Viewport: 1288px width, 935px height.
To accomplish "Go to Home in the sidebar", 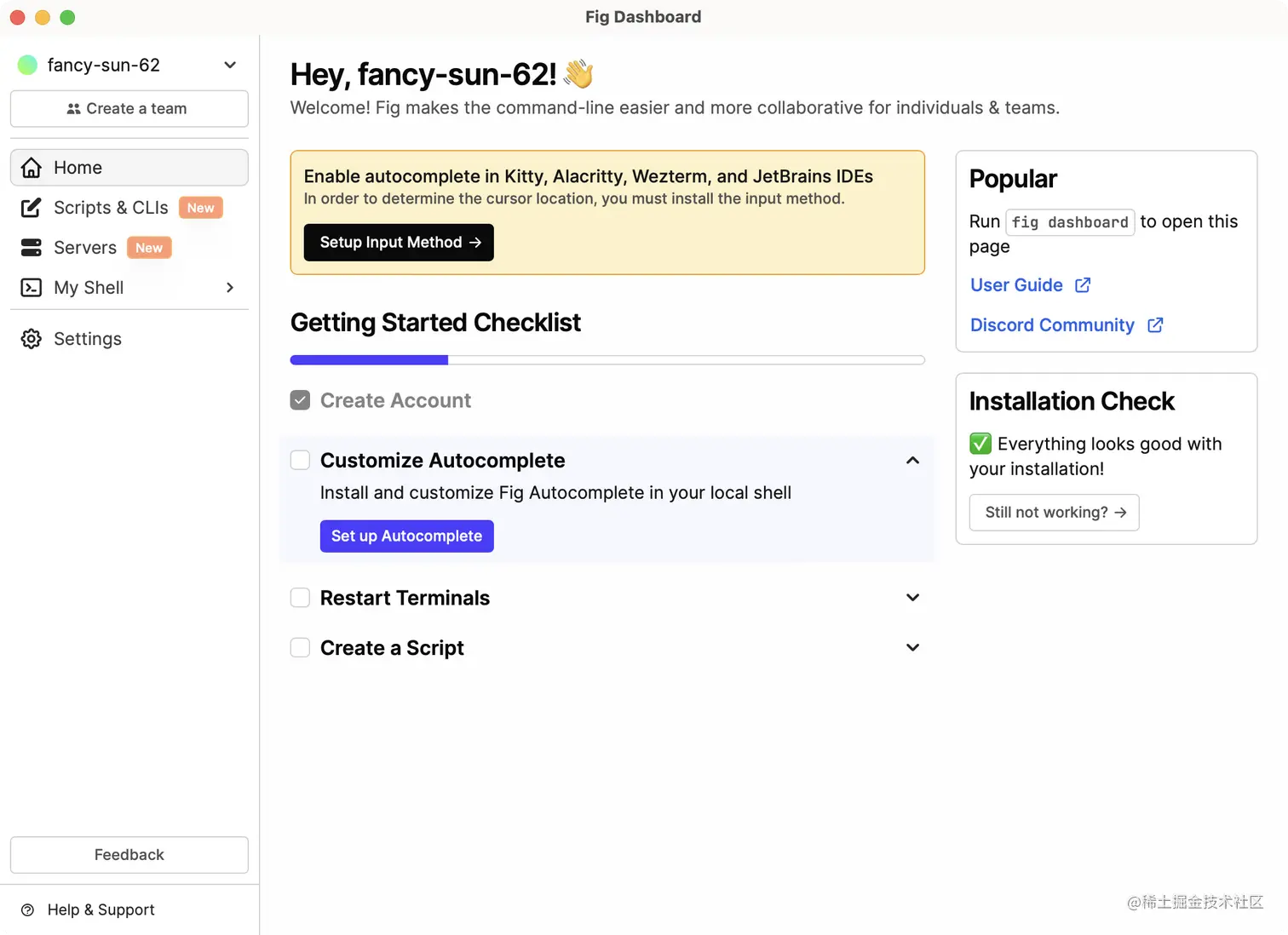I will pyautogui.click(x=129, y=168).
